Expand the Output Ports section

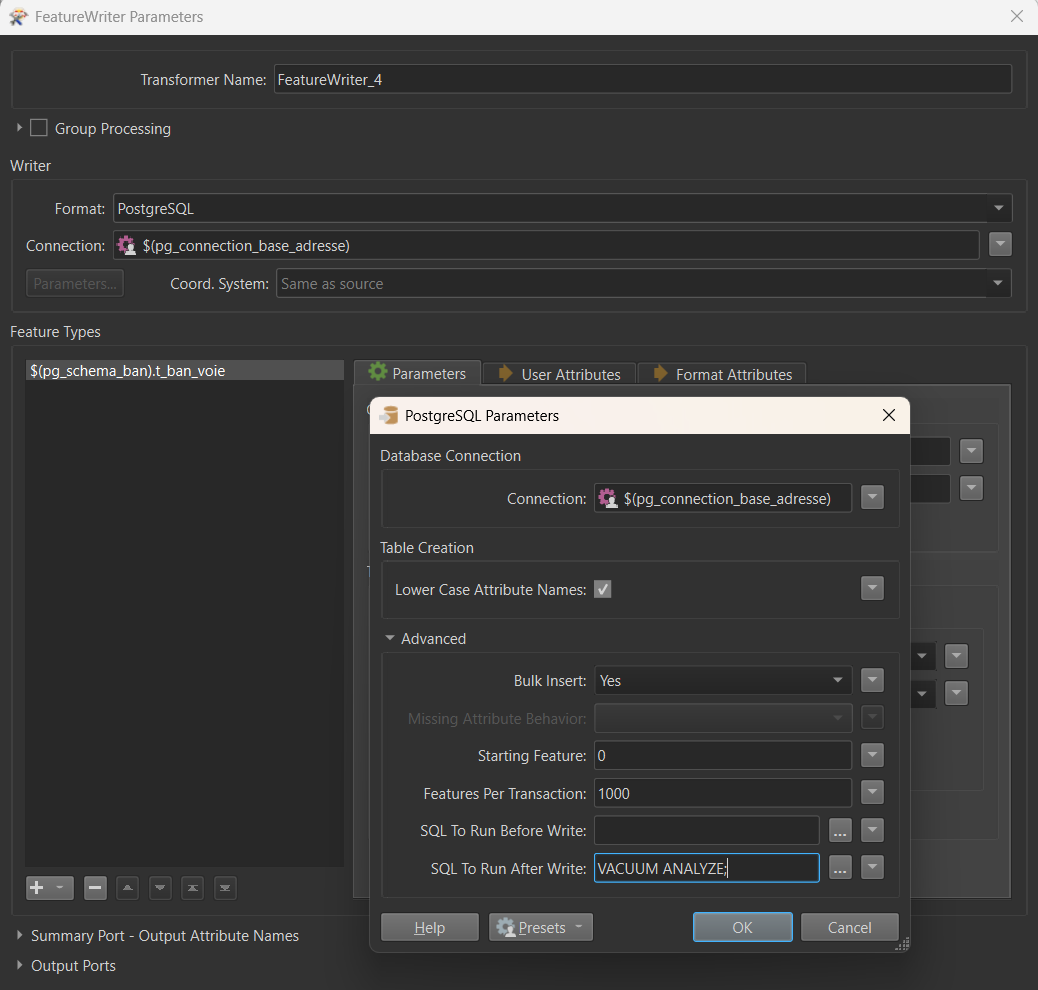coord(19,965)
